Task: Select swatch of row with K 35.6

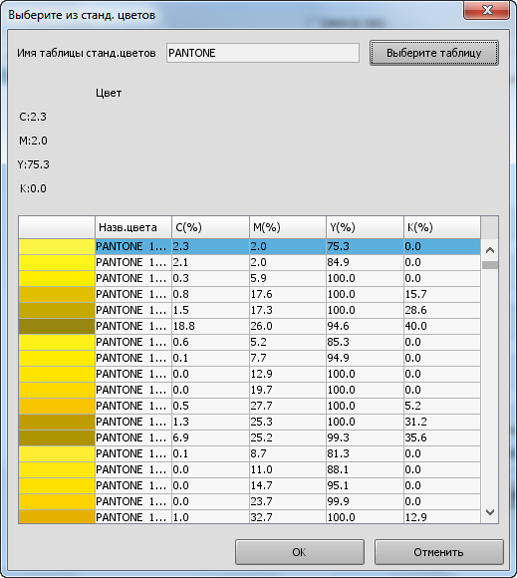Action: (57, 438)
